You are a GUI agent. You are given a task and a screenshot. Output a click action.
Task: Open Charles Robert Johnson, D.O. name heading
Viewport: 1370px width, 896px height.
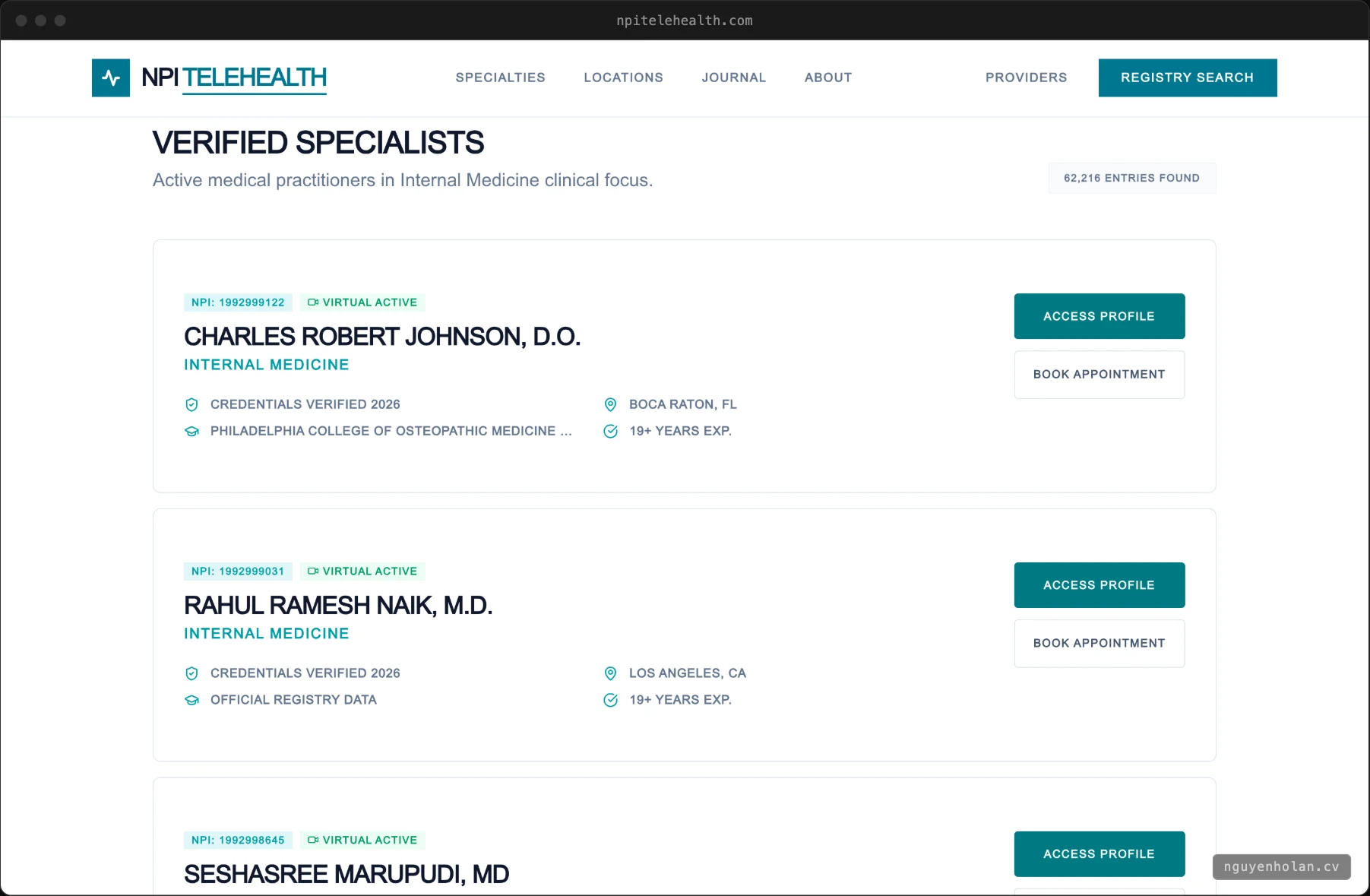(x=382, y=337)
